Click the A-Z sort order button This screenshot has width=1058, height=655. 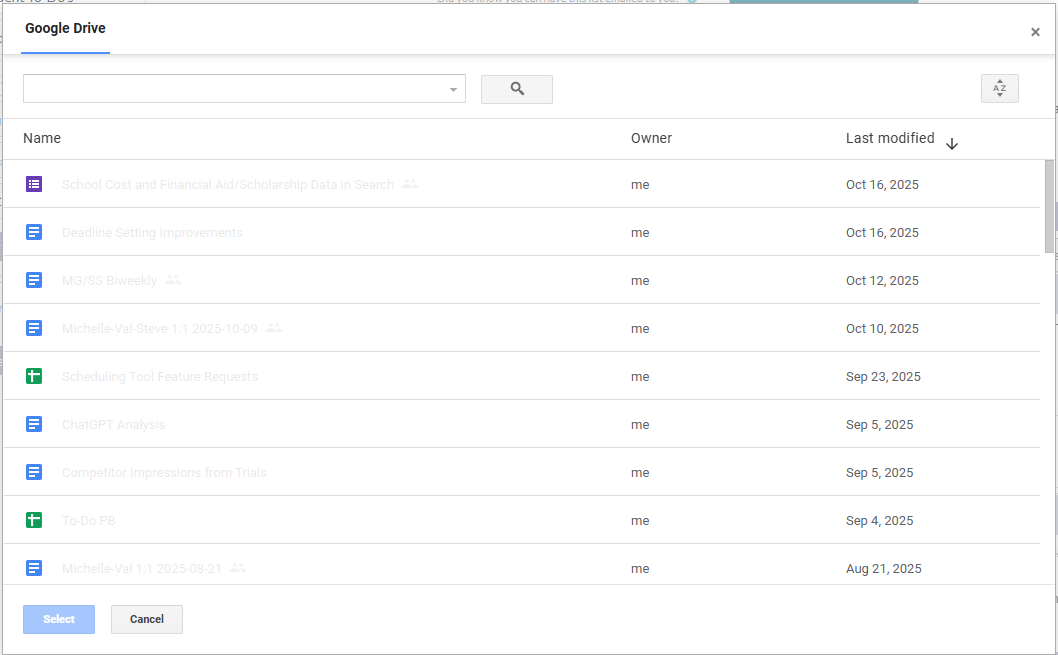click(x=999, y=88)
